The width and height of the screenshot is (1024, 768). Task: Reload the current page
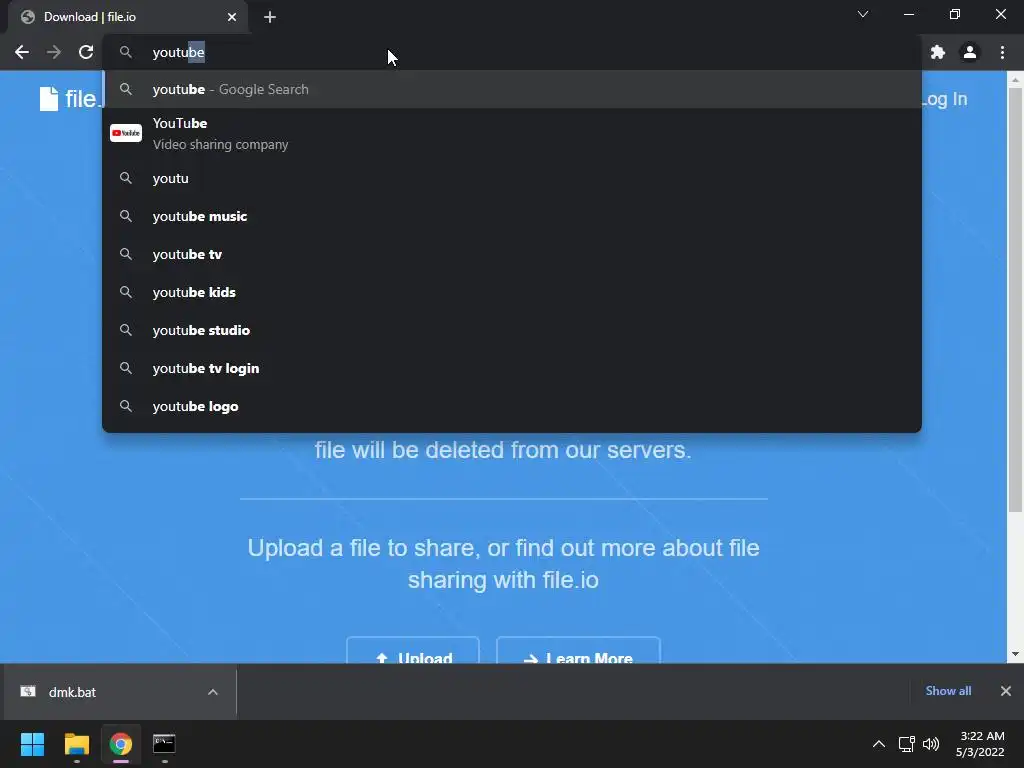coord(86,52)
